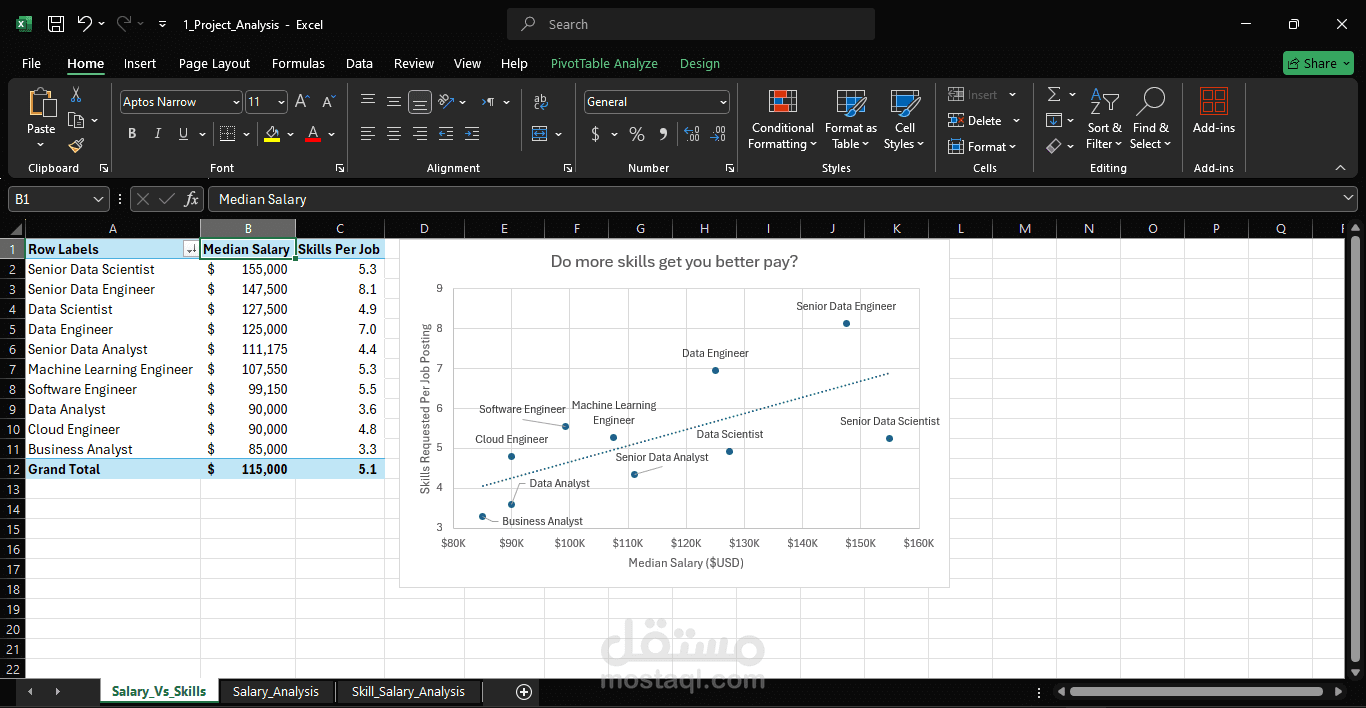Expand the formula bar chevron
The height and width of the screenshot is (708, 1366).
[x=1347, y=199]
